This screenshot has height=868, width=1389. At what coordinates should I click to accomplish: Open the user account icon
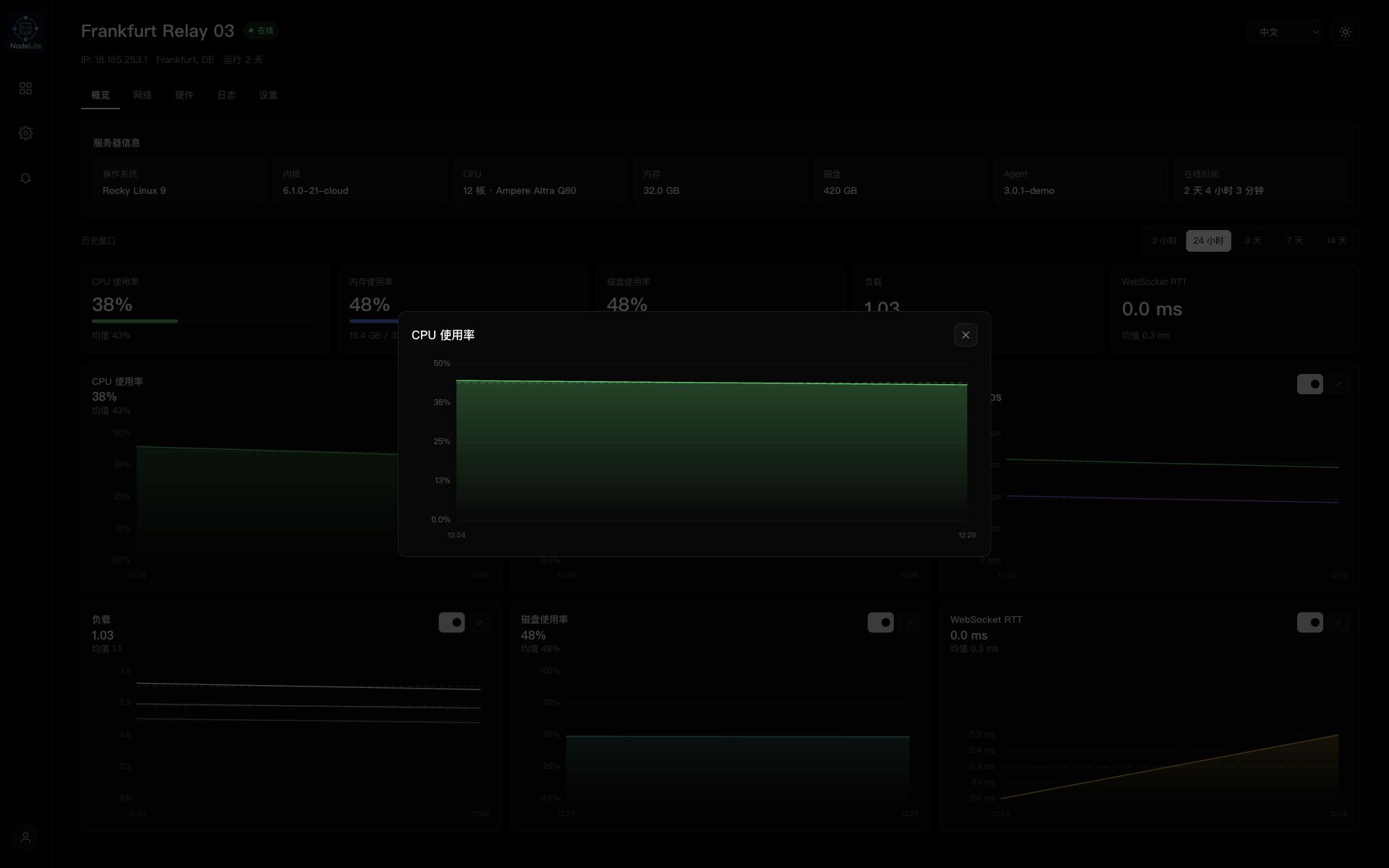tap(25, 837)
